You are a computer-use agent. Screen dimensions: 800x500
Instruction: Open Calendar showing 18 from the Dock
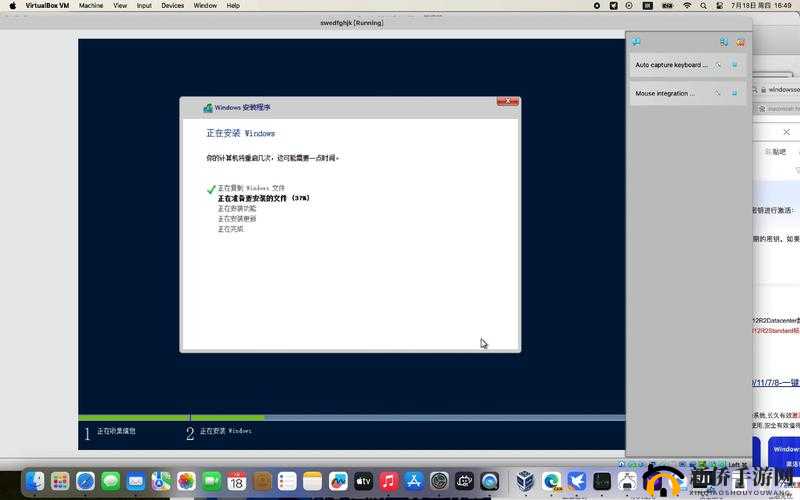(x=237, y=481)
